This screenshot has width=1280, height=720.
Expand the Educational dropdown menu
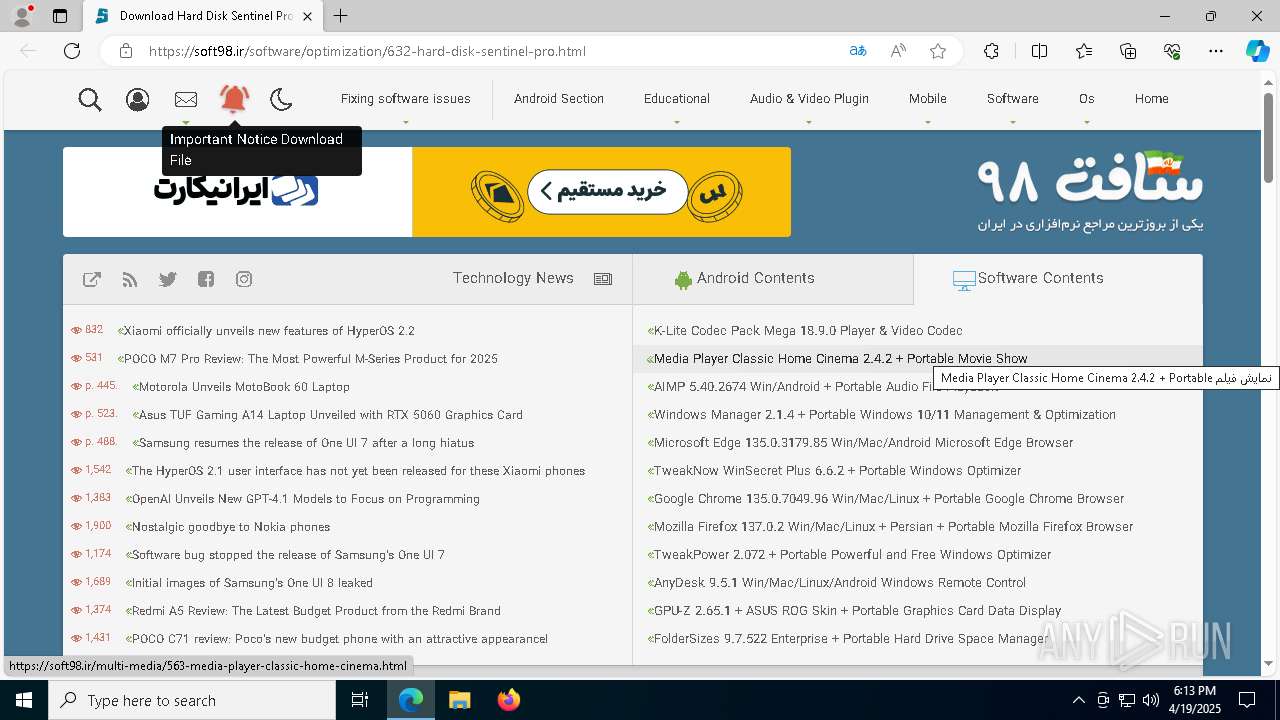pyautogui.click(x=677, y=99)
